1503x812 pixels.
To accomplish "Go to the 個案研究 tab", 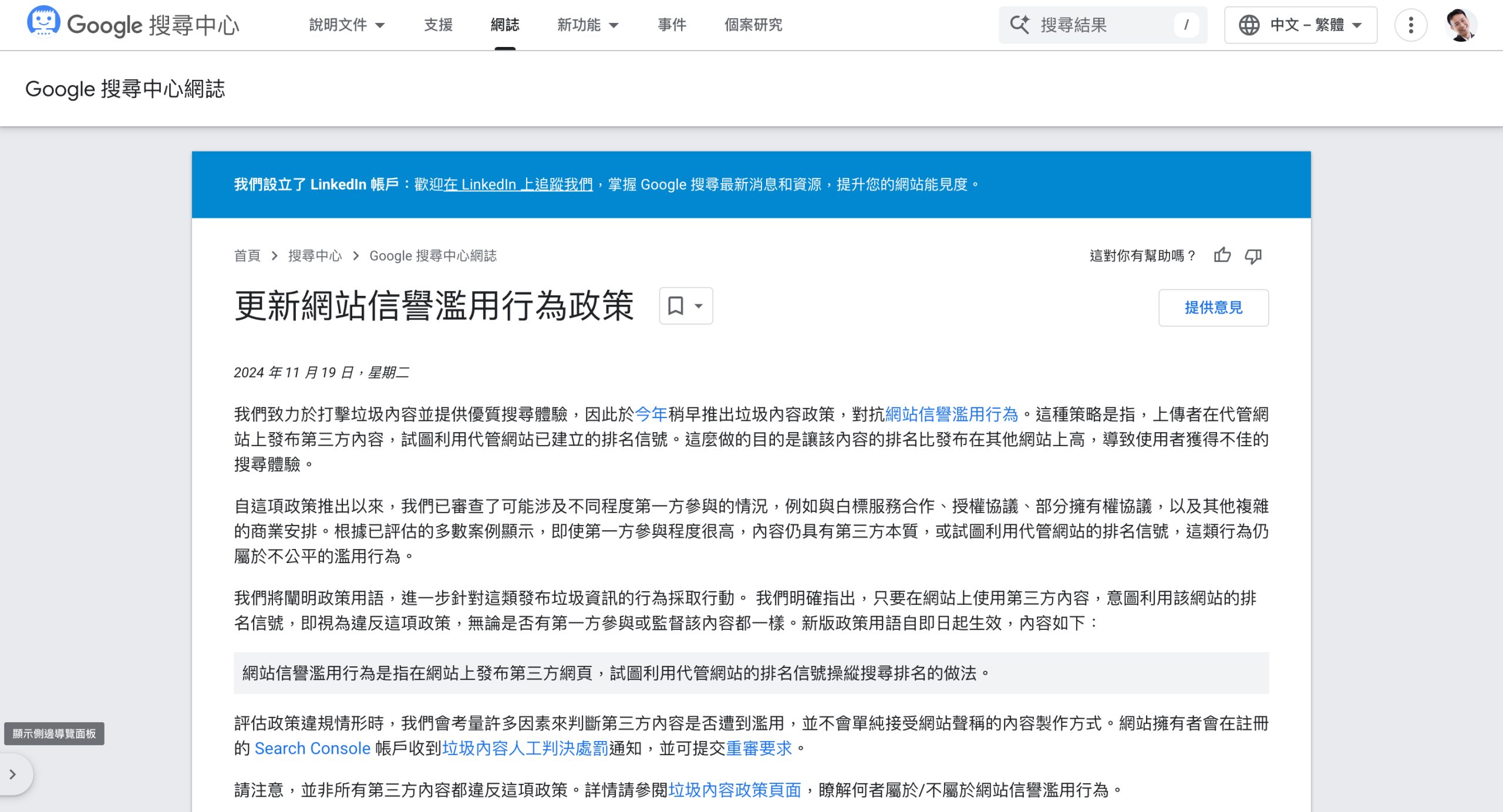I will pos(753,25).
